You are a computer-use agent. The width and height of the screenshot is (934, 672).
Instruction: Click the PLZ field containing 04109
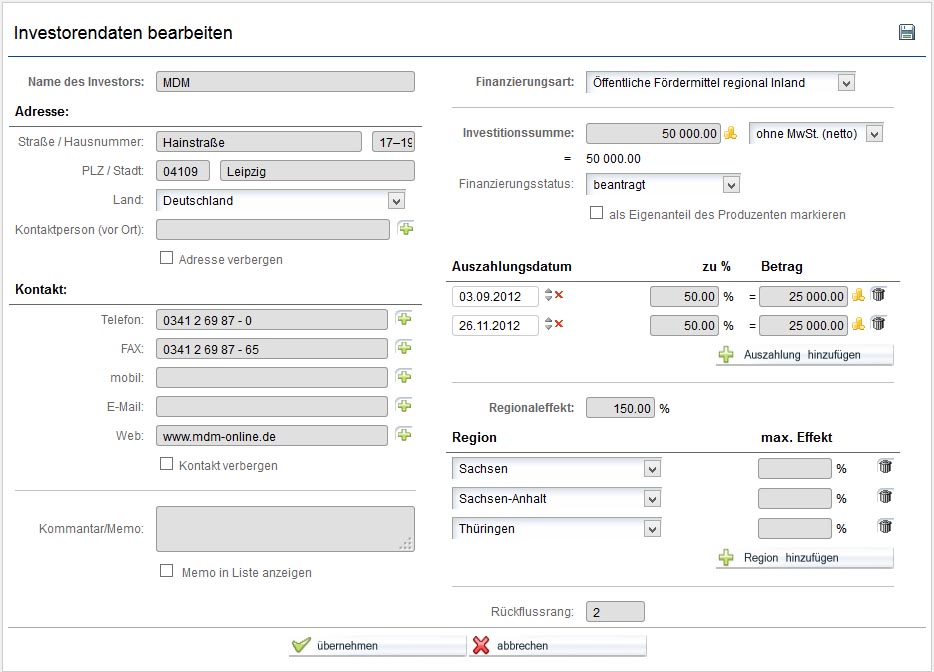tap(183, 172)
